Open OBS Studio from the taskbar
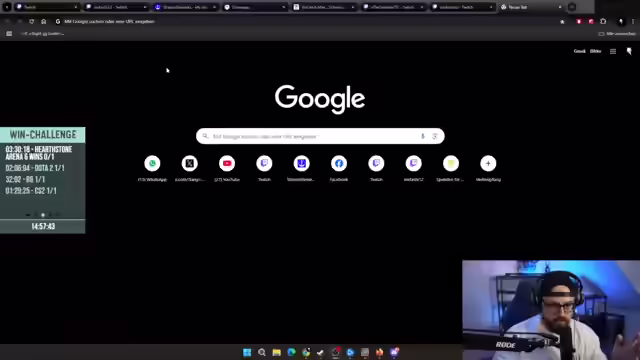The width and height of the screenshot is (640, 360). point(335,352)
